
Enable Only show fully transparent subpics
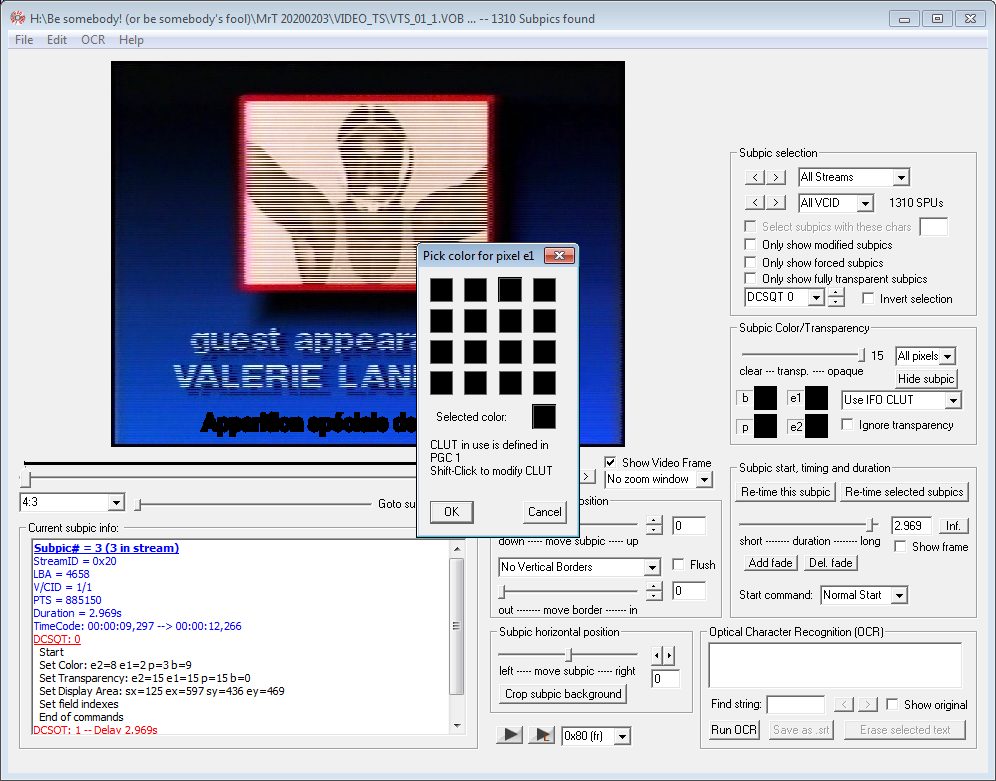pos(750,279)
